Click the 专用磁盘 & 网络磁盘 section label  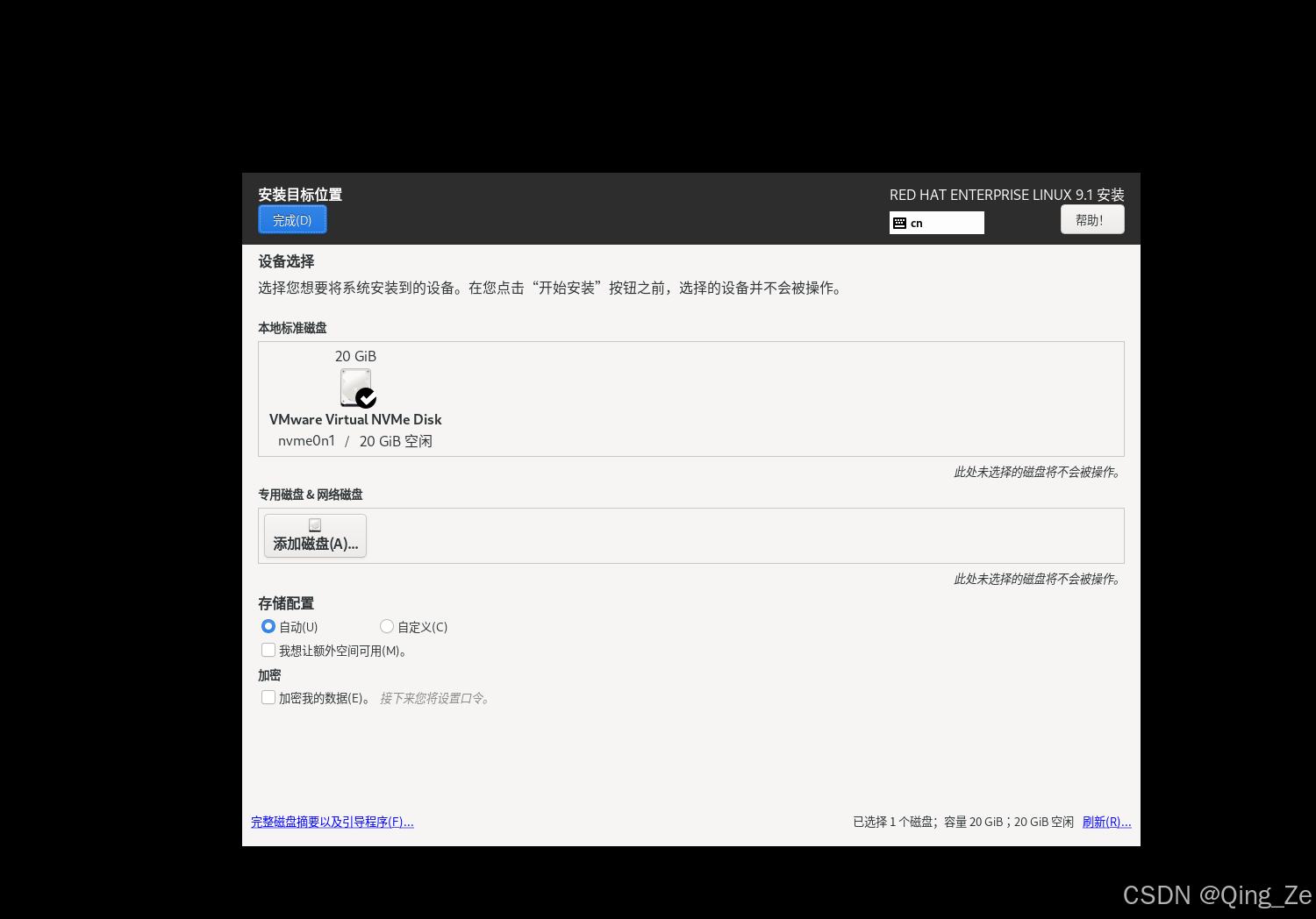coord(311,495)
